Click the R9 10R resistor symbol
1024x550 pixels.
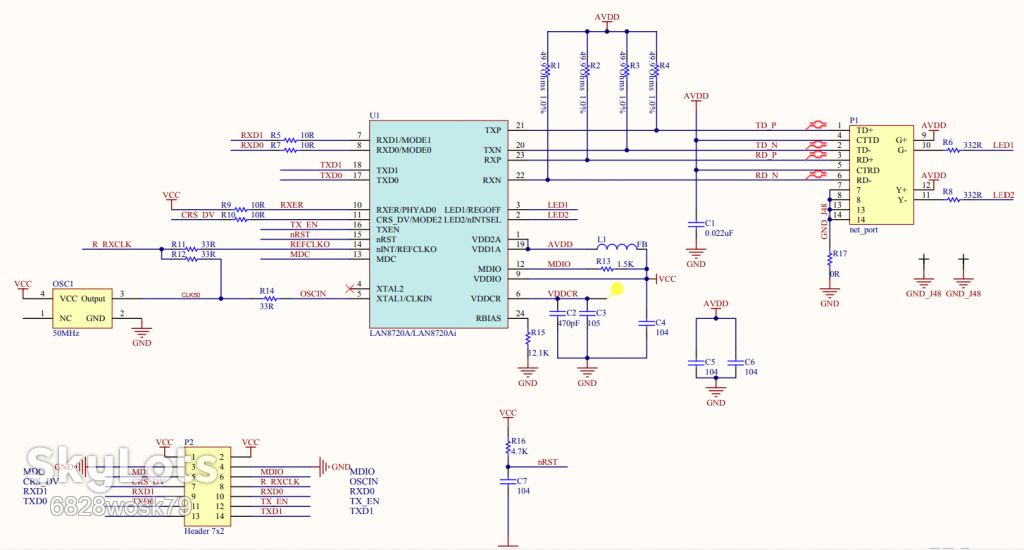[241, 210]
